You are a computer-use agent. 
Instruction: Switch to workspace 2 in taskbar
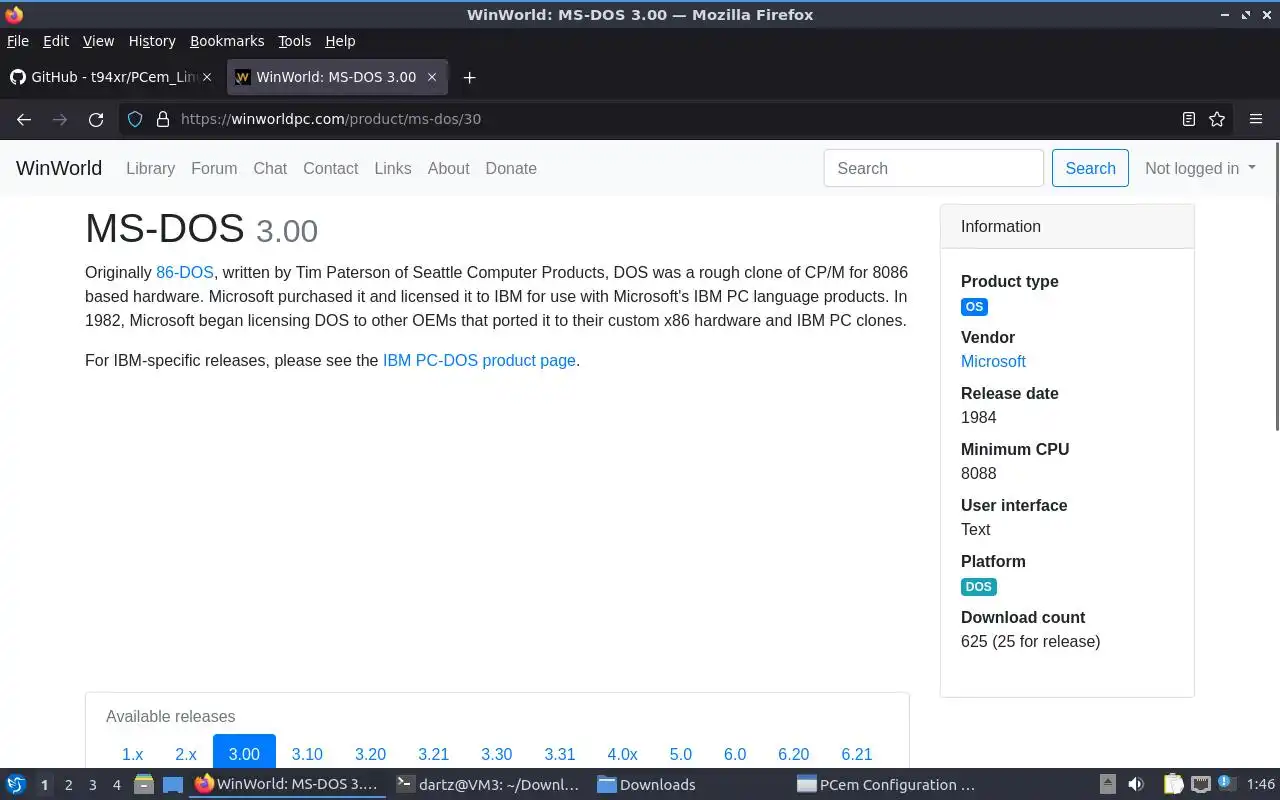[68, 785]
